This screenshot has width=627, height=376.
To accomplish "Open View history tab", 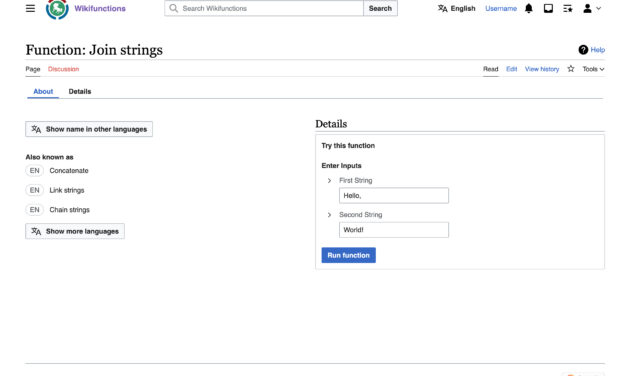I will click(x=542, y=69).
